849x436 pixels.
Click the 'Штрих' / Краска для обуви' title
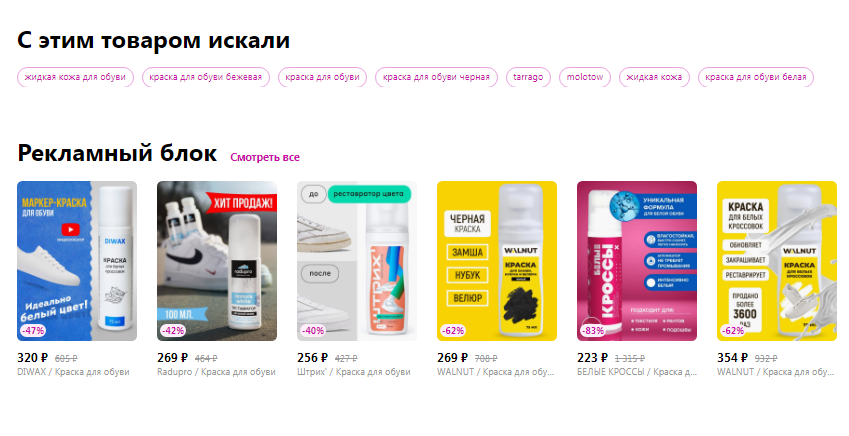pyautogui.click(x=354, y=372)
